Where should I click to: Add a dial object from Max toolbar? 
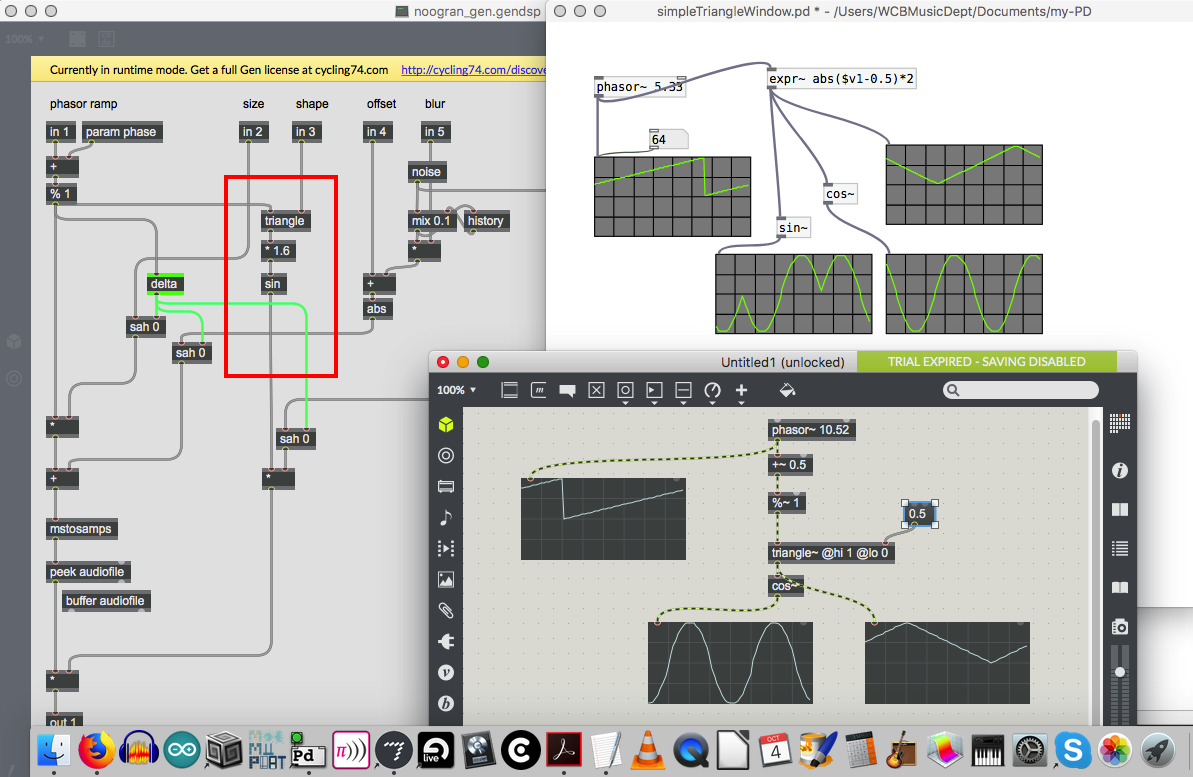pos(712,390)
